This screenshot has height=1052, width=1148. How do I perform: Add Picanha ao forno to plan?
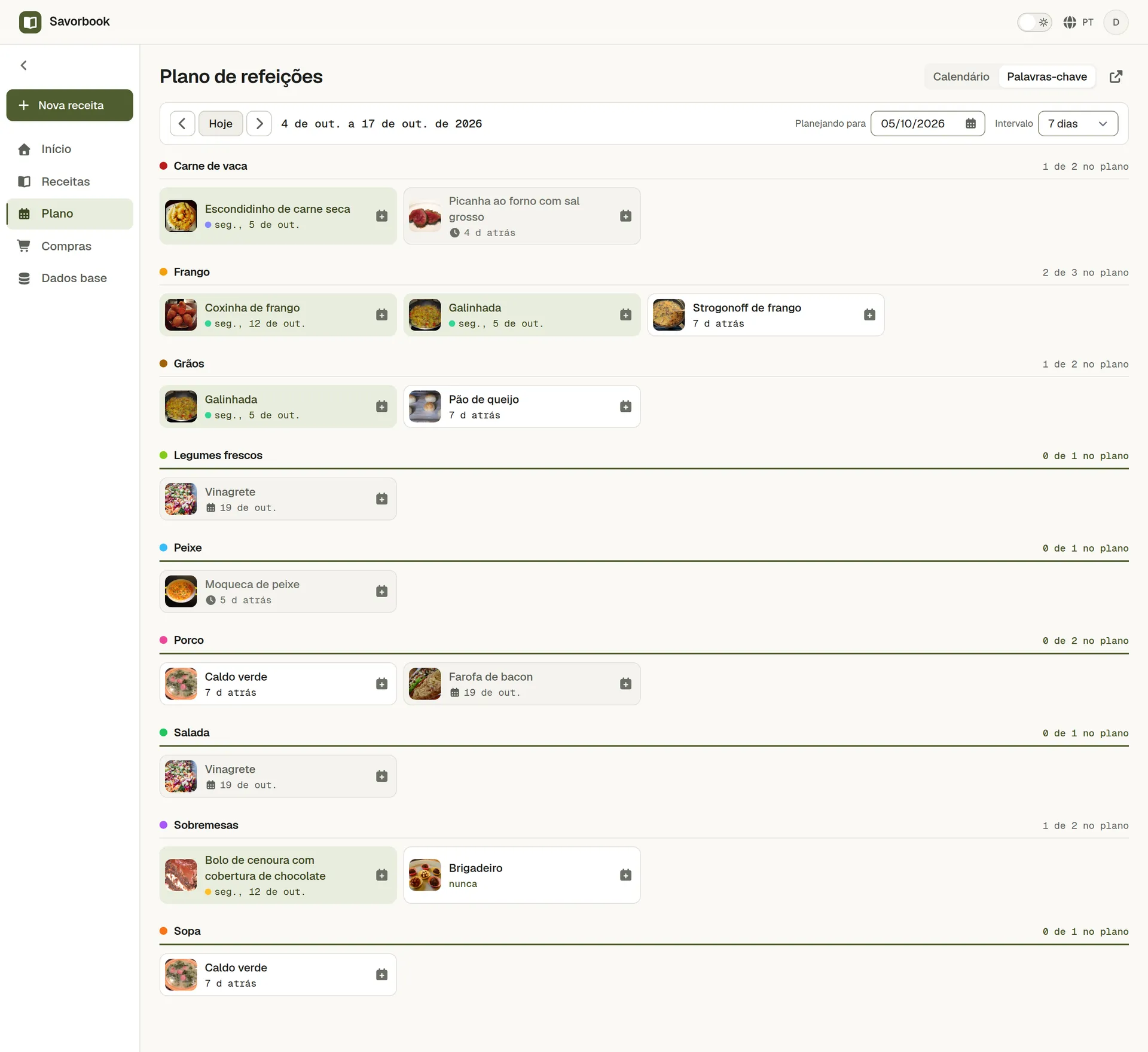tap(626, 216)
